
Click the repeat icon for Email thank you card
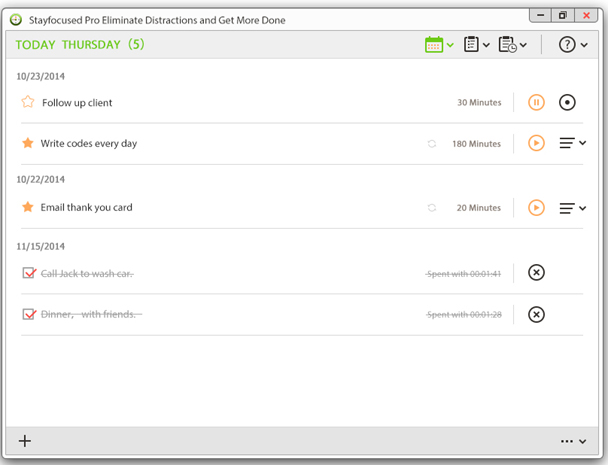click(432, 208)
